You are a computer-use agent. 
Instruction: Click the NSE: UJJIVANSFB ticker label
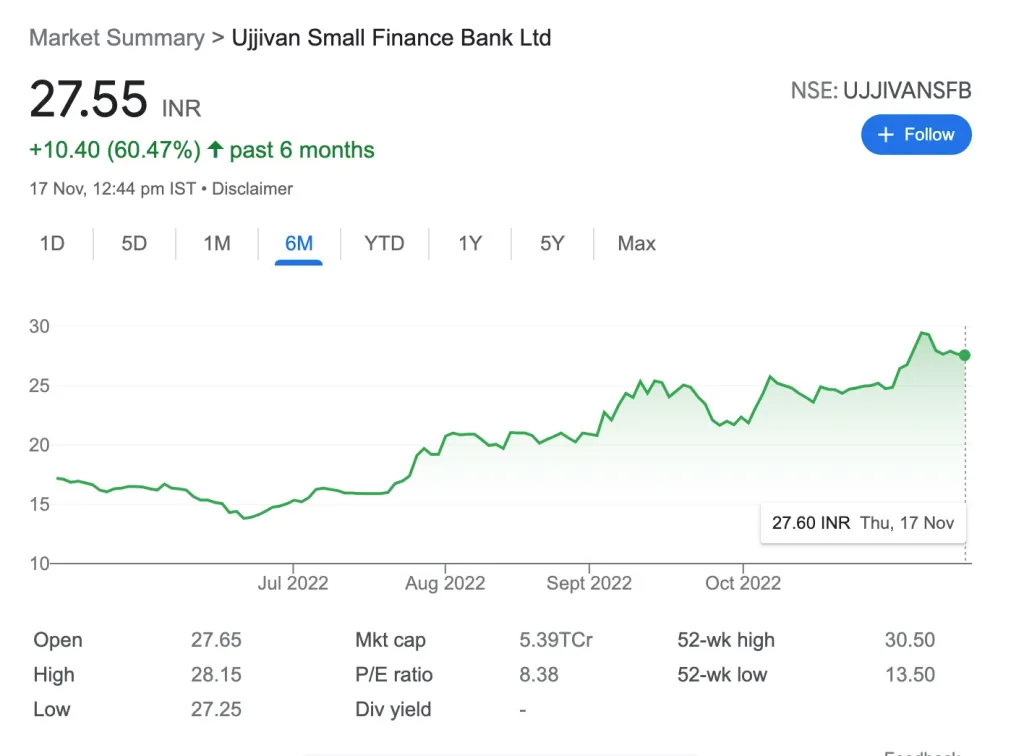coord(881,90)
